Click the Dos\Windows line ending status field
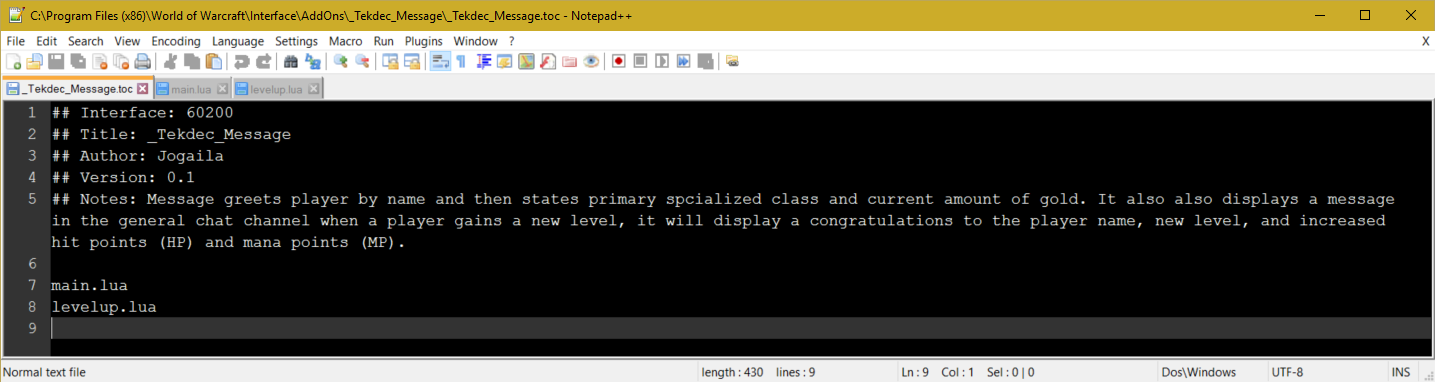Screen dimensions: 1435x382 pyautogui.click(x=1199, y=372)
